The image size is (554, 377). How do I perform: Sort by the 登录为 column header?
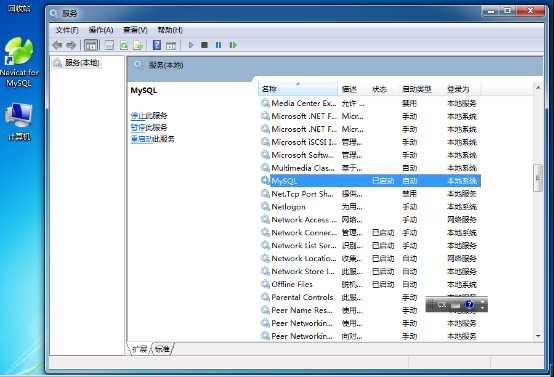coord(462,89)
